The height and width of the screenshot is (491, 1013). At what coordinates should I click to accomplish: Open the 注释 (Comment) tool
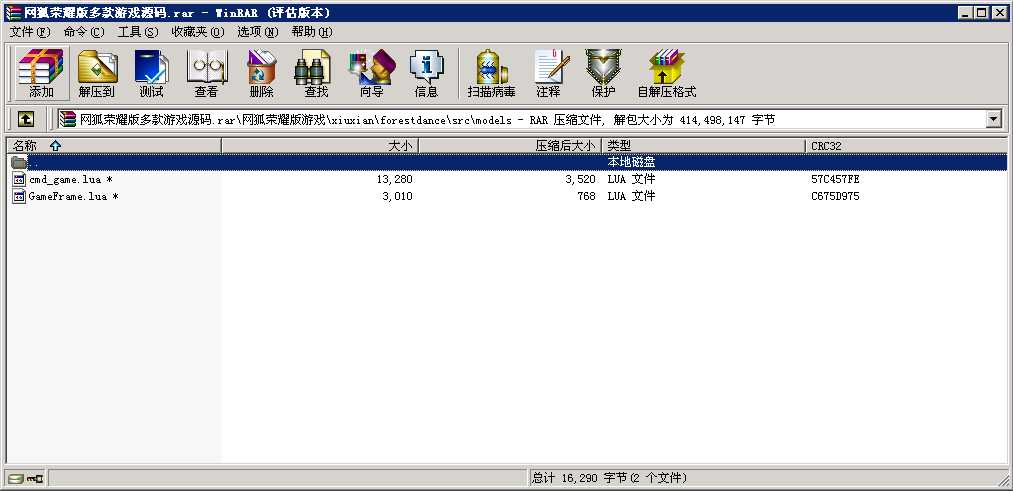pyautogui.click(x=549, y=73)
